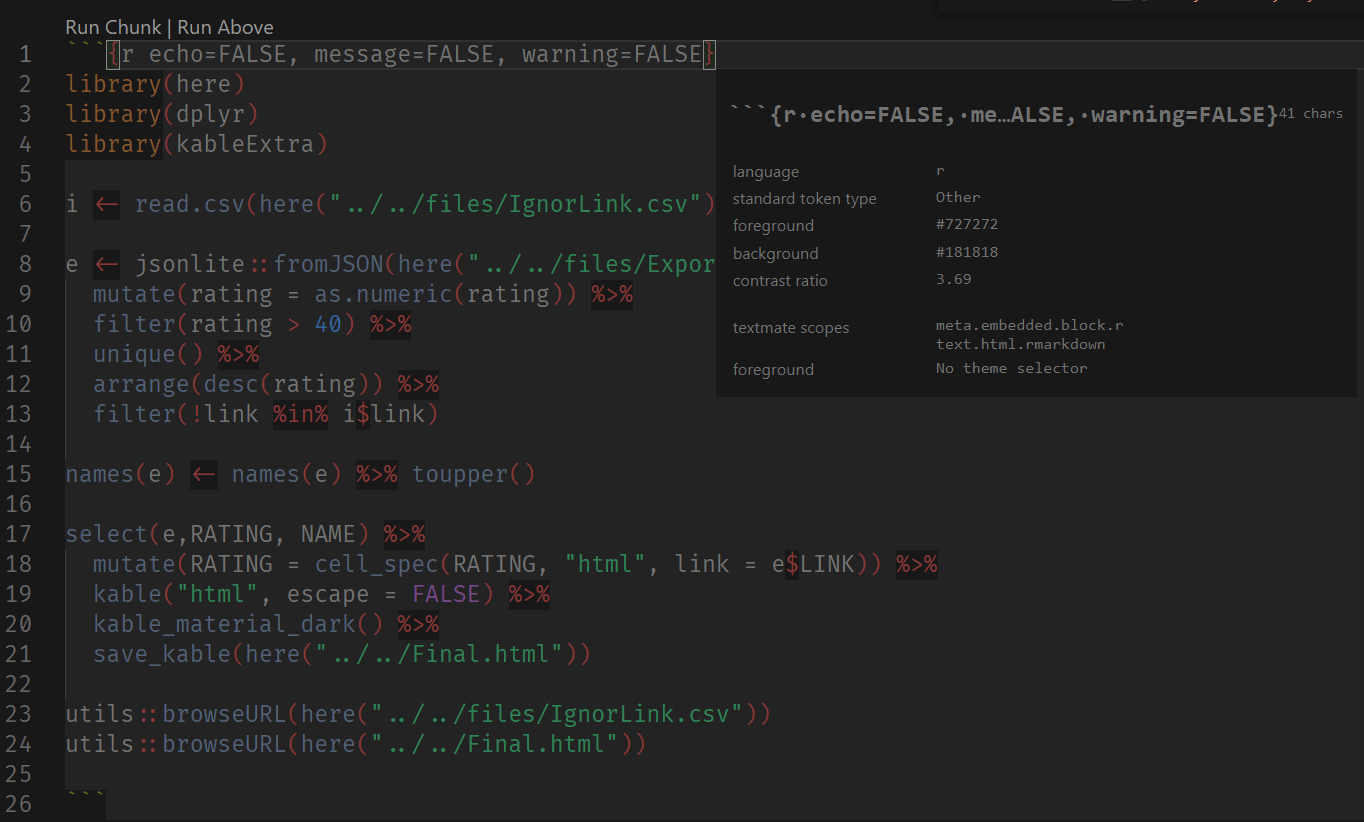Click line number 1 in the gutter

click(x=24, y=54)
